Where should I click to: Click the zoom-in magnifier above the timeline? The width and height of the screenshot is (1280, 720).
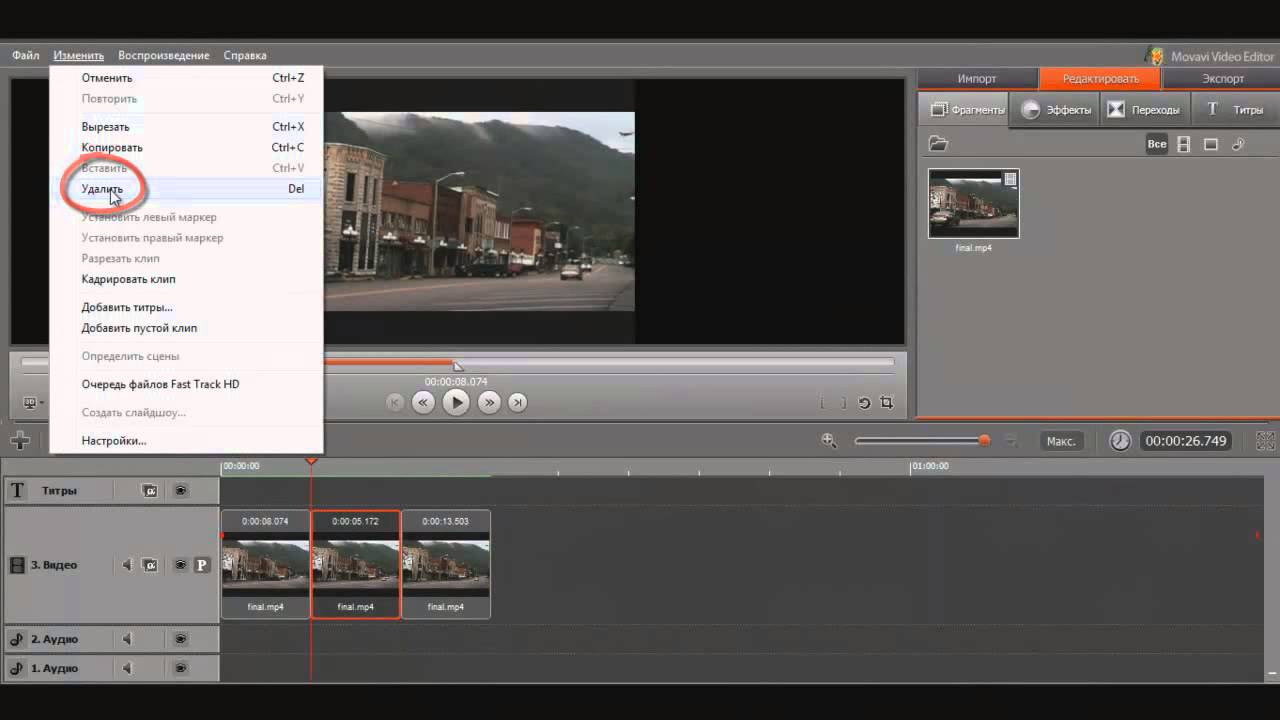[x=828, y=440]
